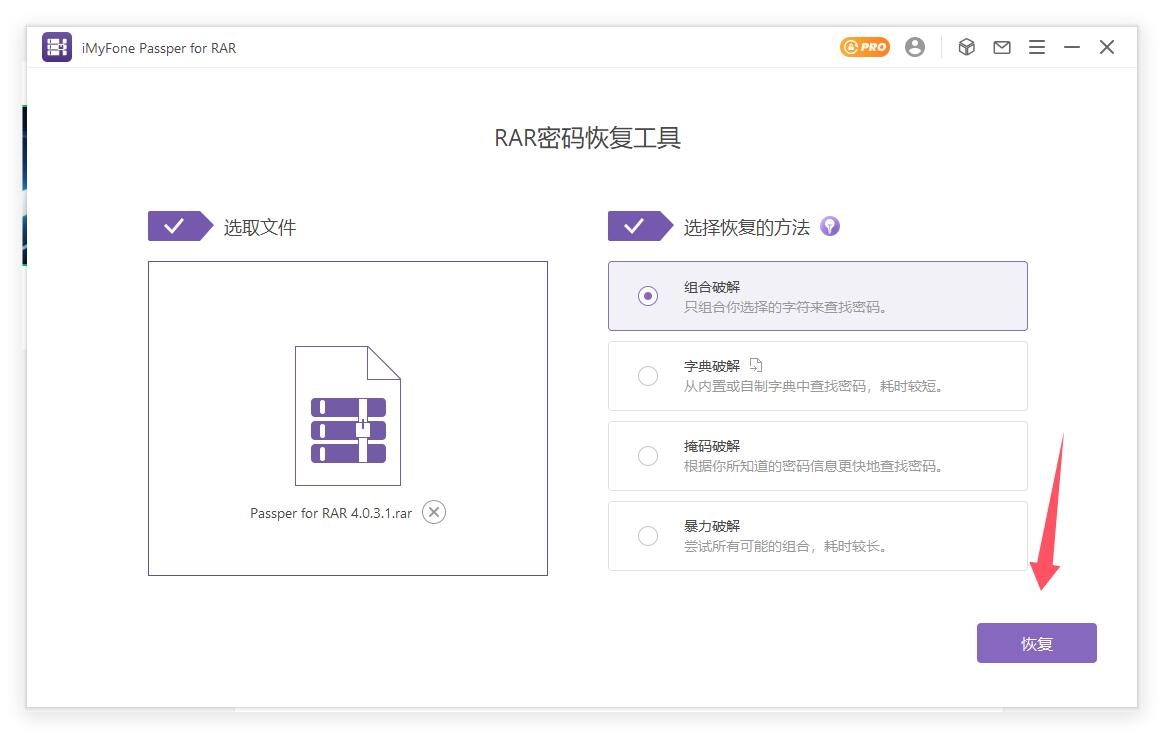This screenshot has width=1164, height=734.
Task: Select 组合破解 radio button
Action: (647, 296)
